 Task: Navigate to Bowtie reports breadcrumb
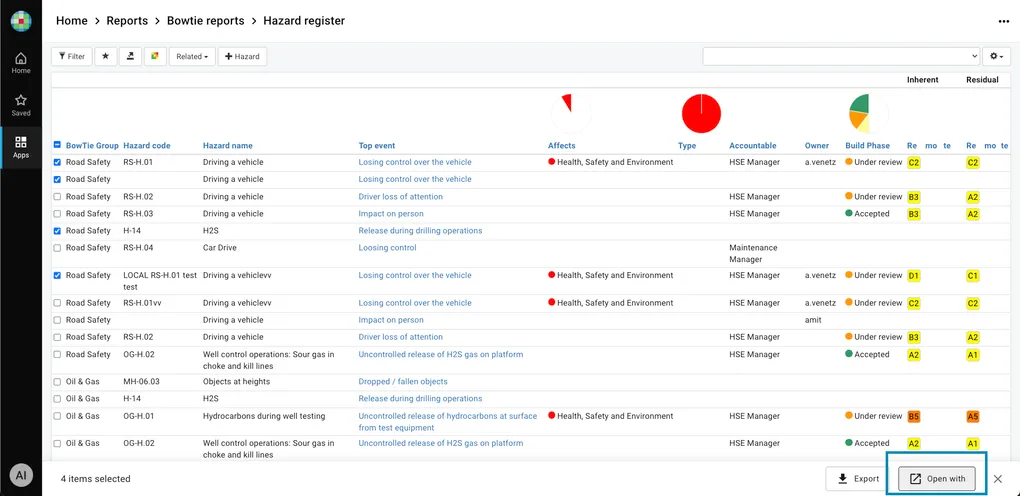point(206,21)
